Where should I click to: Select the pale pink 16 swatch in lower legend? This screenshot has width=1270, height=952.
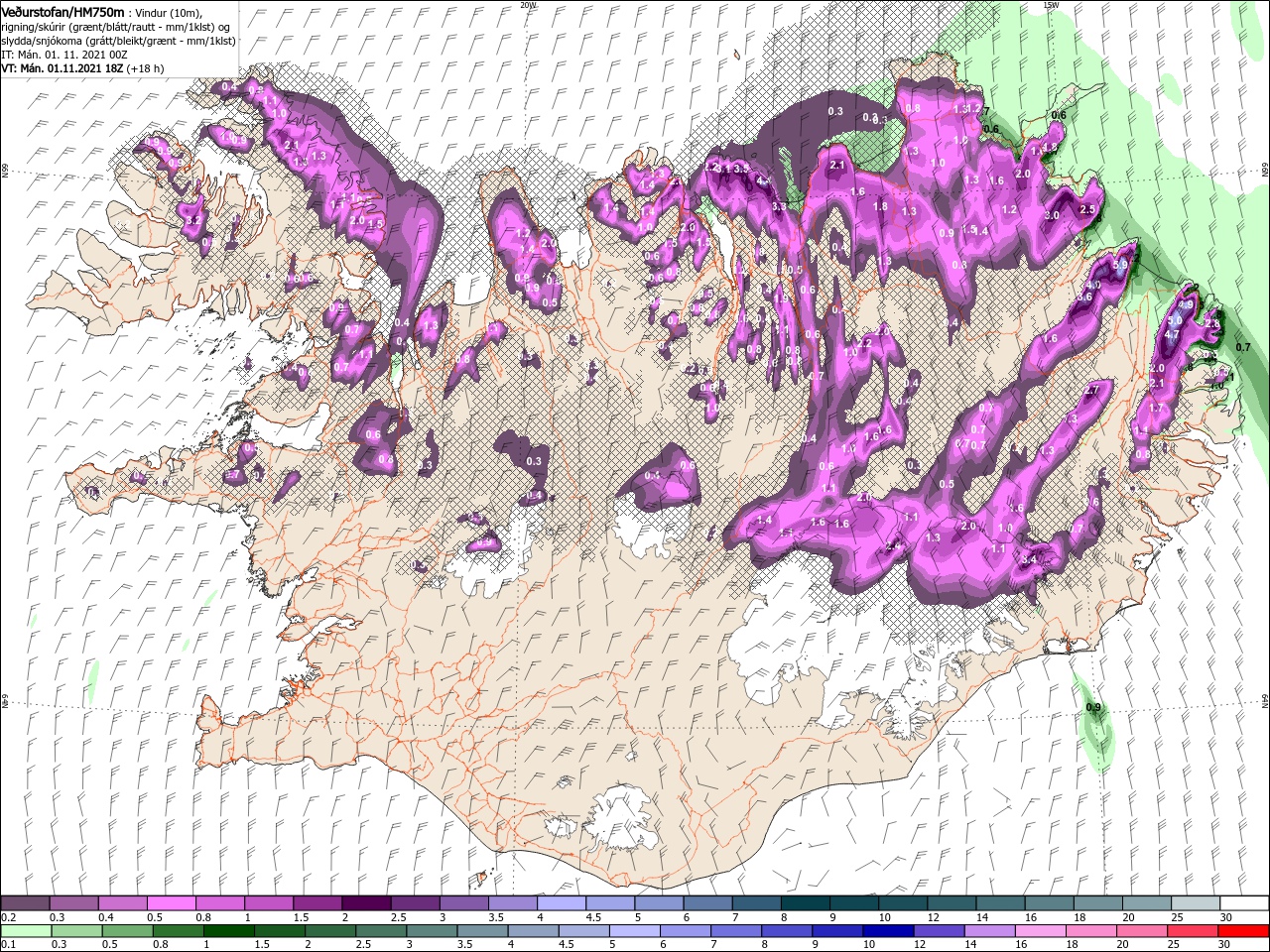click(1041, 930)
